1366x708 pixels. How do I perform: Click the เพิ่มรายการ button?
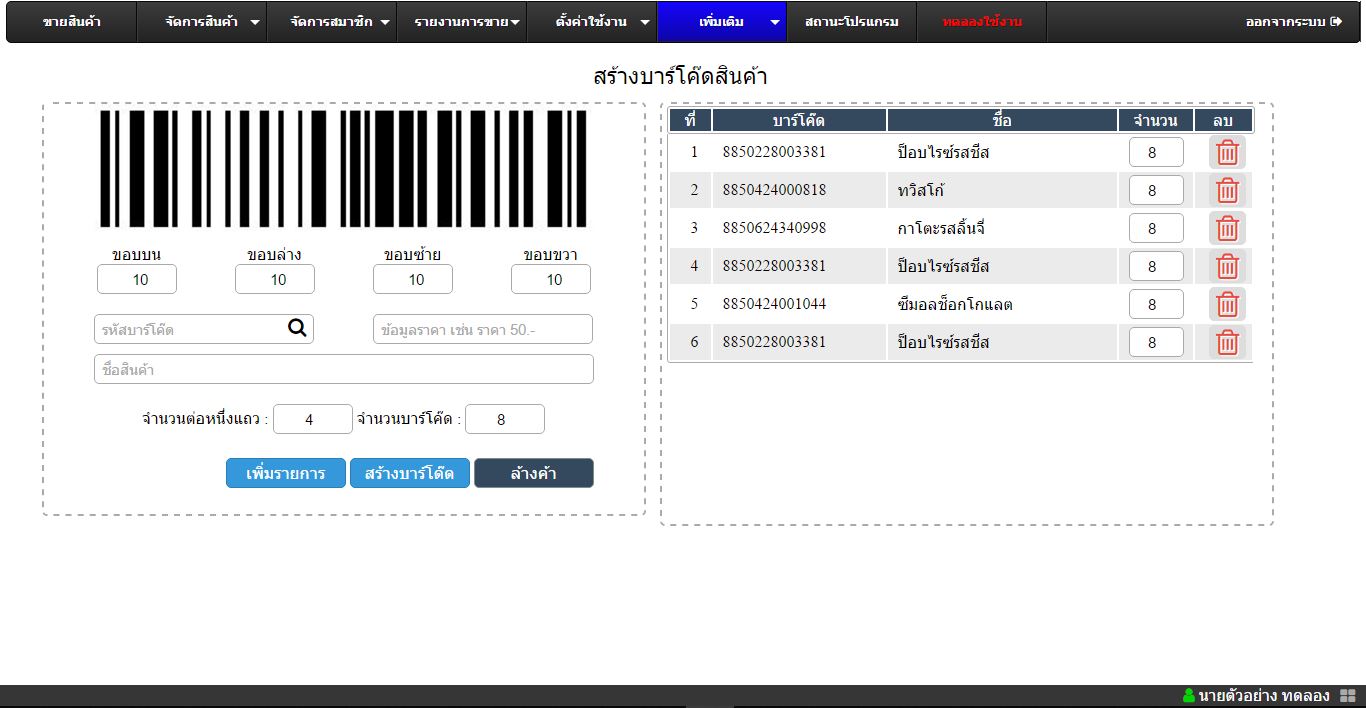286,473
